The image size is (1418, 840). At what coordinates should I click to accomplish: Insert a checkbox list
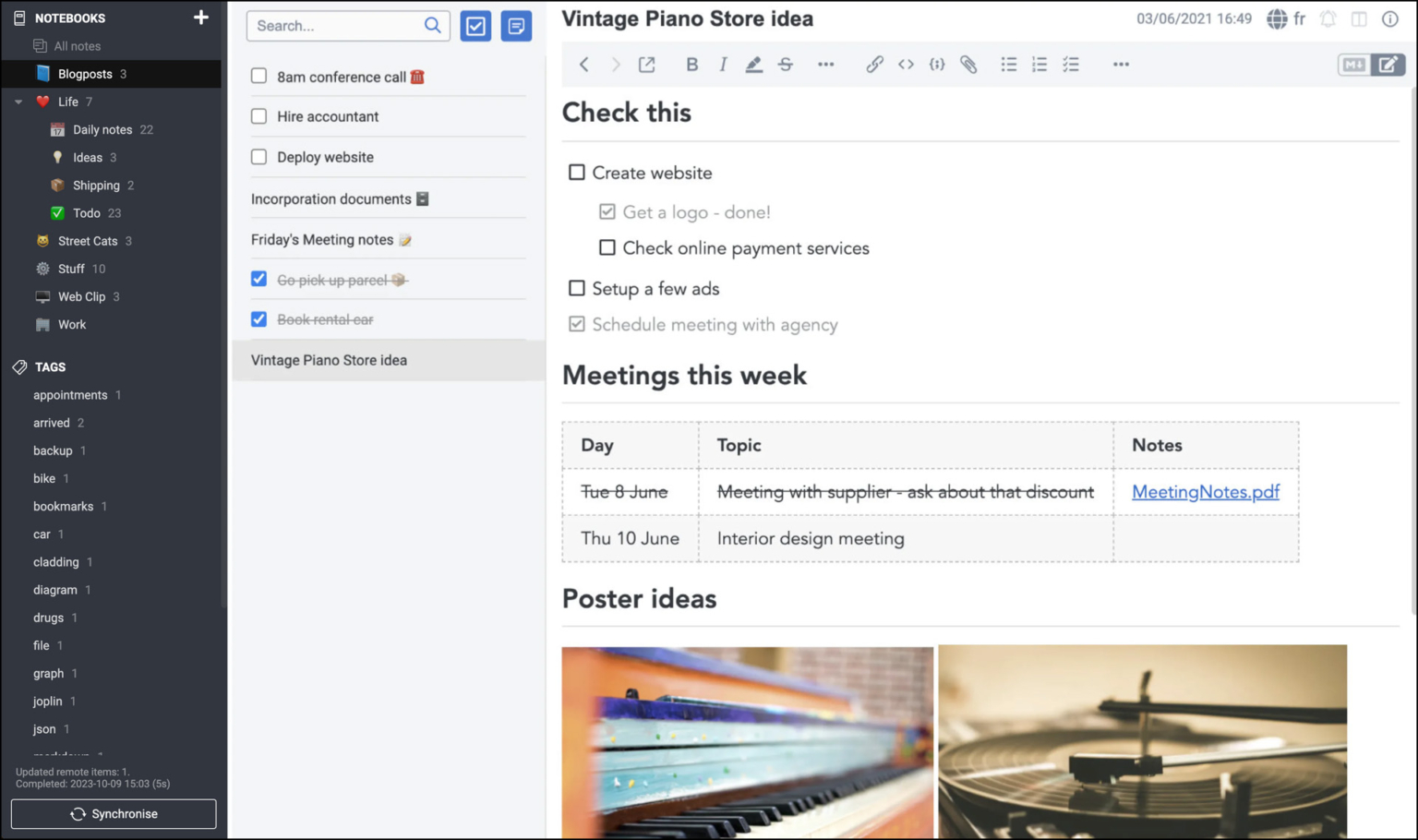pyautogui.click(x=1070, y=64)
